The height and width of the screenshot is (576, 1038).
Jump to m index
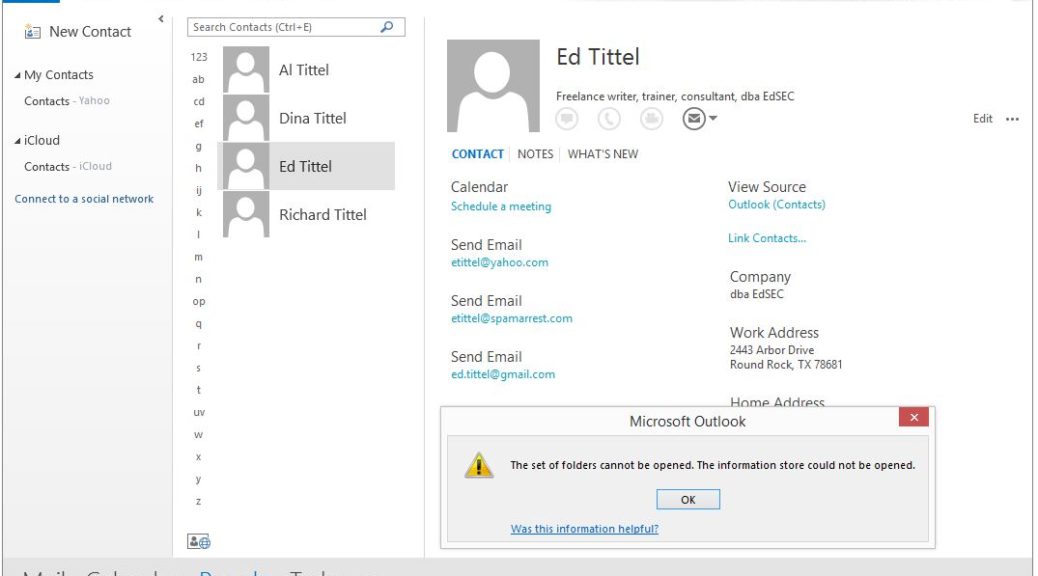(x=199, y=257)
